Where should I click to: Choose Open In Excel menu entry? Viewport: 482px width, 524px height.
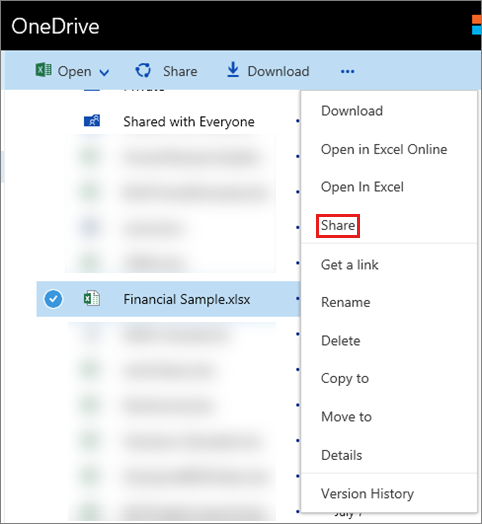tap(362, 187)
